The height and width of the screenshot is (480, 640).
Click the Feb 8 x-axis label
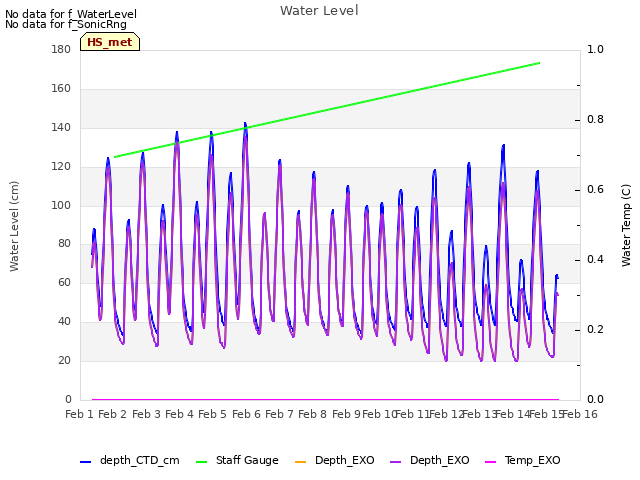(312, 414)
